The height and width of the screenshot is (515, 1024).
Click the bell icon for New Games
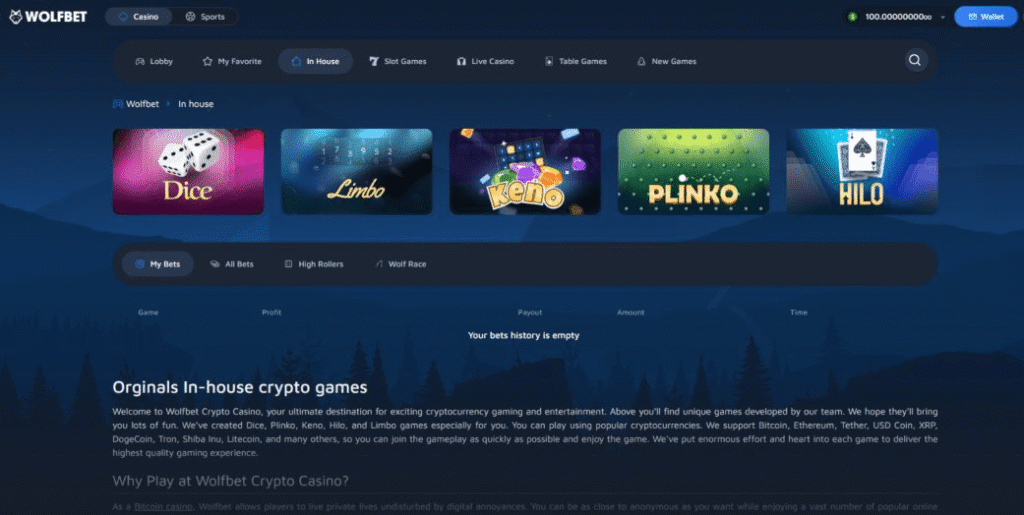(x=641, y=61)
